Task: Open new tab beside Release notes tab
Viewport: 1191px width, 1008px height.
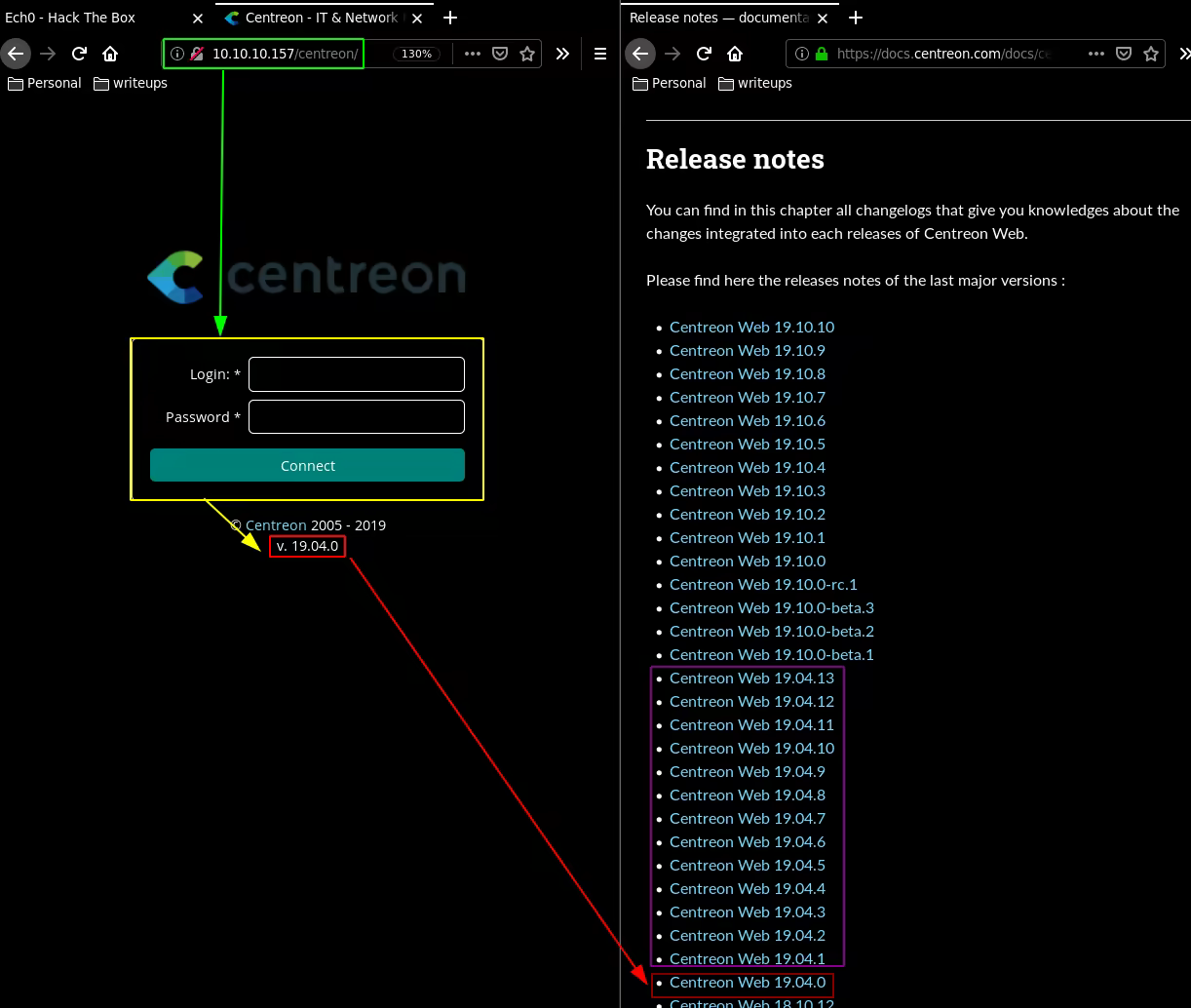Action: pos(856,18)
